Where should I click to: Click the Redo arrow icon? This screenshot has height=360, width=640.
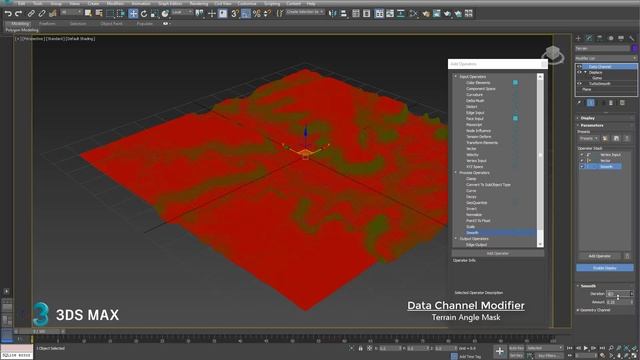point(18,13)
